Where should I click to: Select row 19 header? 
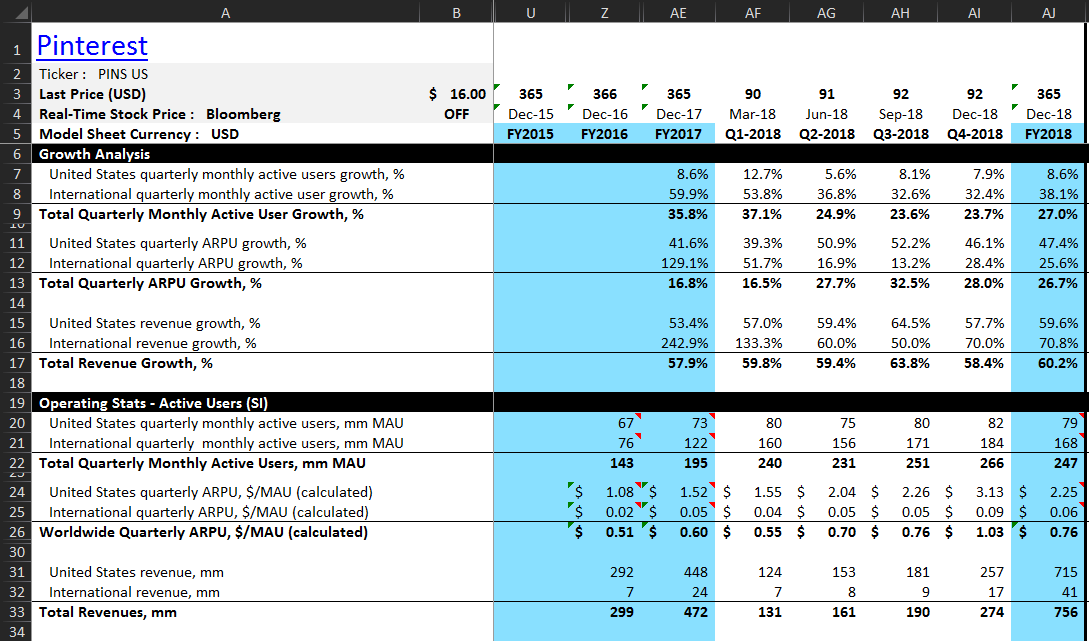coord(16,403)
